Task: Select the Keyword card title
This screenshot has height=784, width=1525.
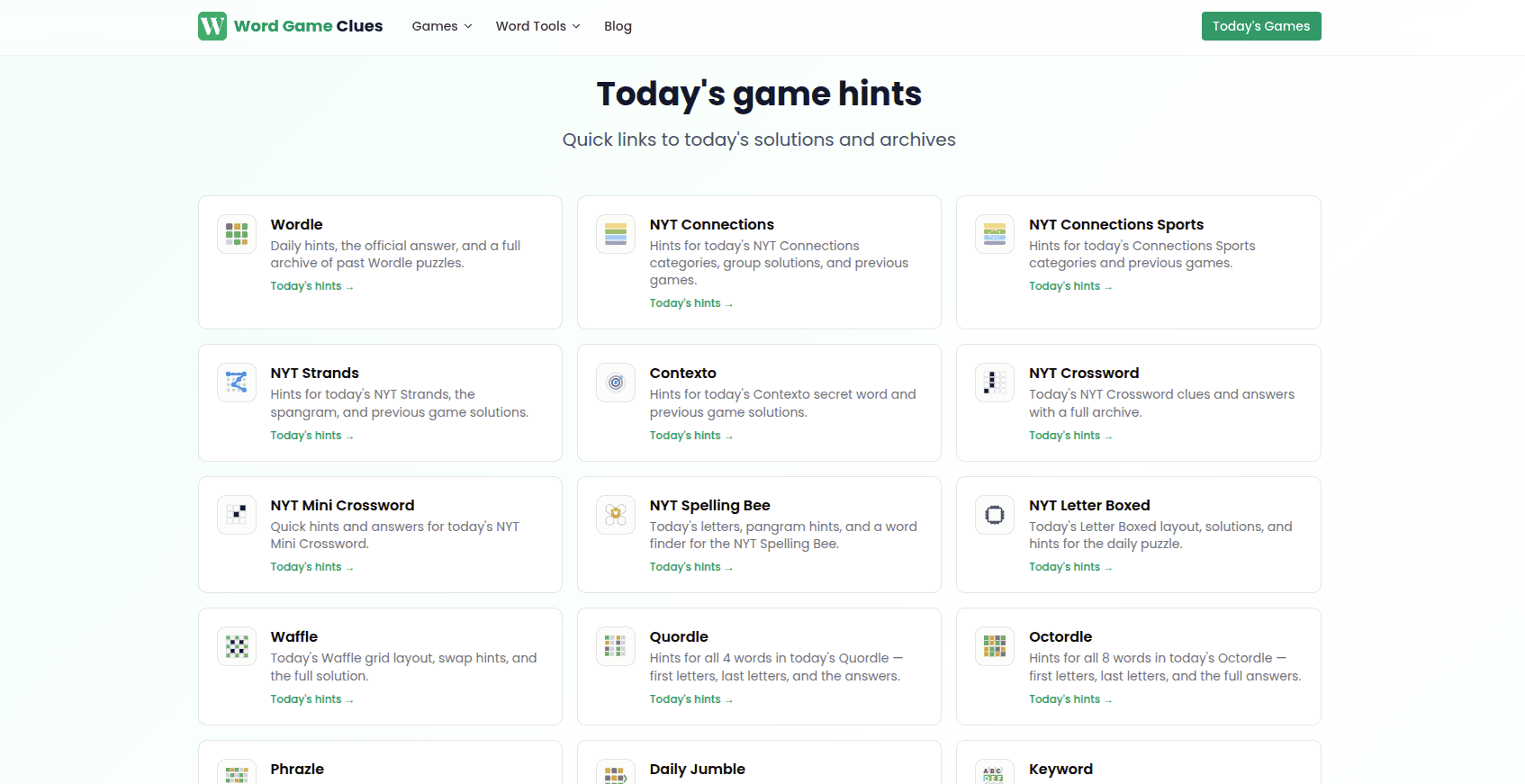Action: point(1060,769)
